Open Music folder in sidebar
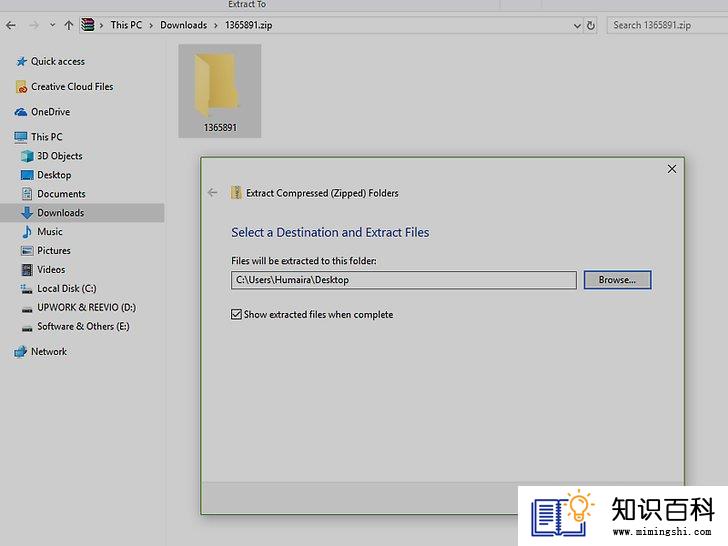728x546 pixels. point(50,232)
